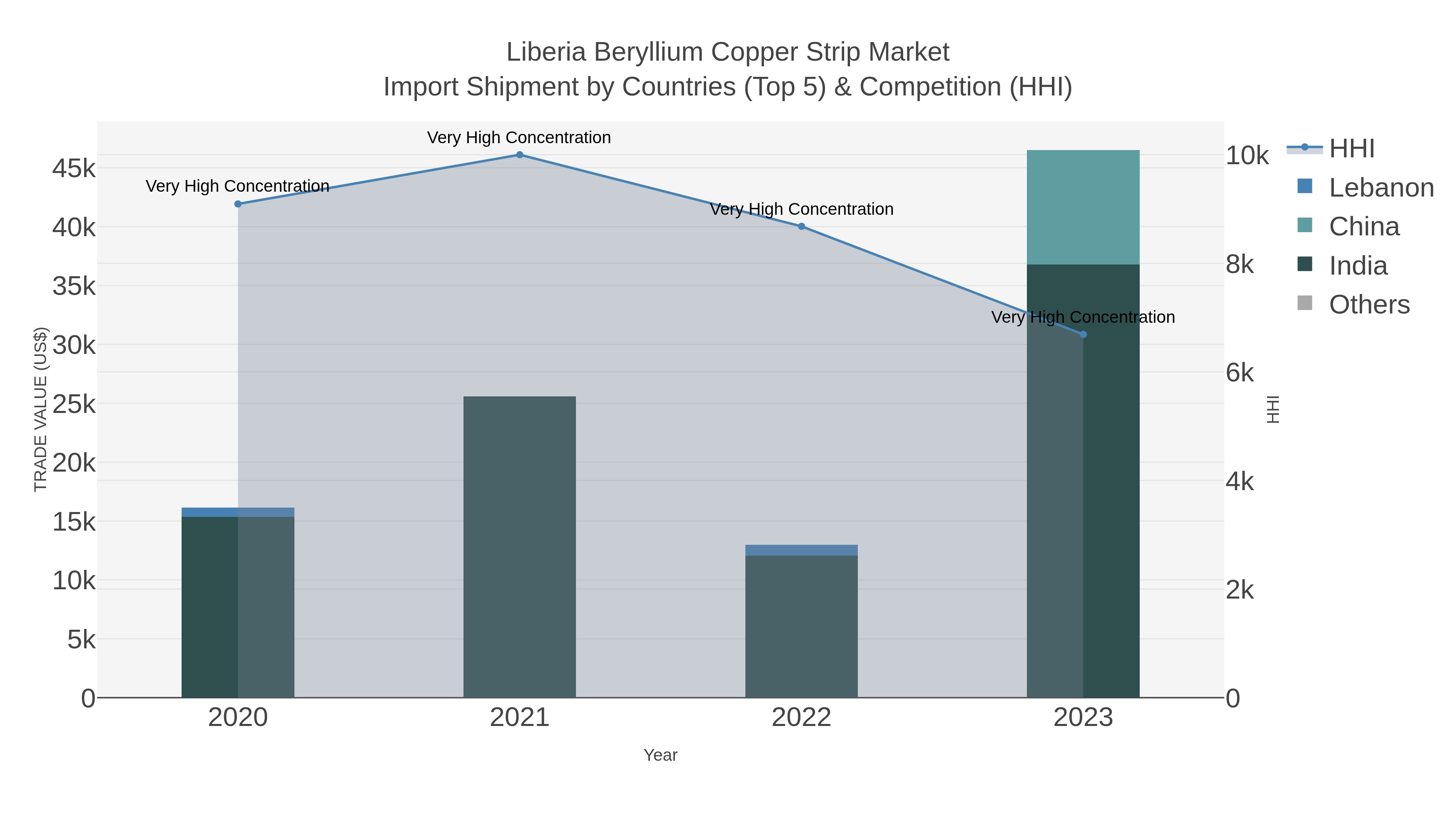Click the 2022 Lebanon bar segment
The width and height of the screenshot is (1456, 819).
coord(802,550)
